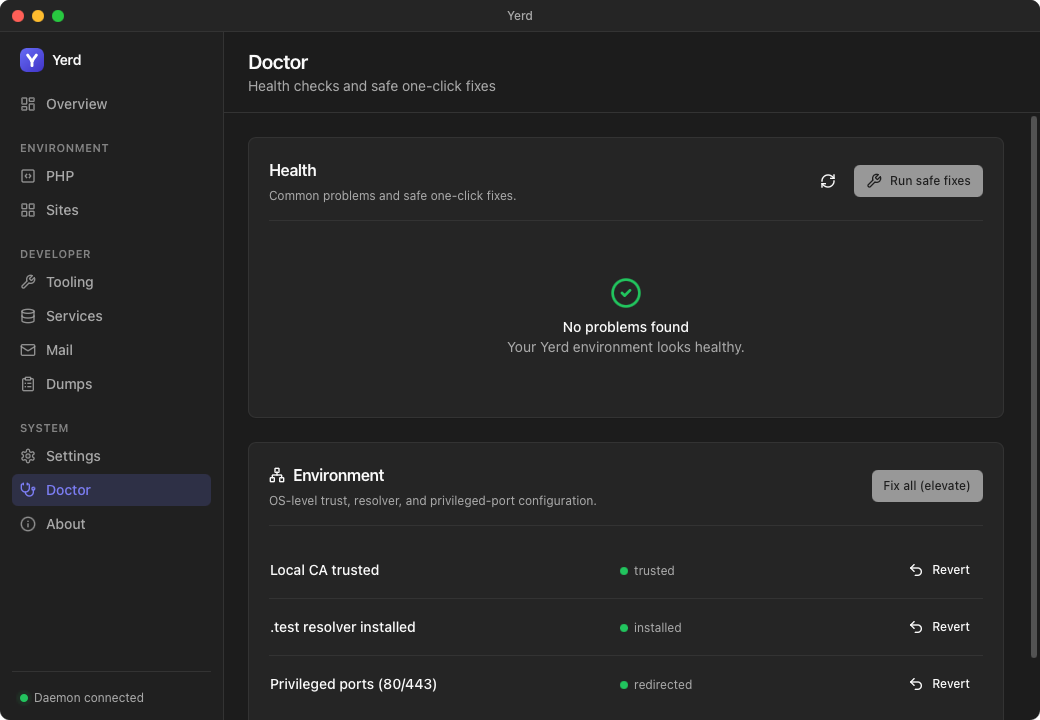Click the 'Common problems and safe one-click fixes.' text

[x=392, y=196]
